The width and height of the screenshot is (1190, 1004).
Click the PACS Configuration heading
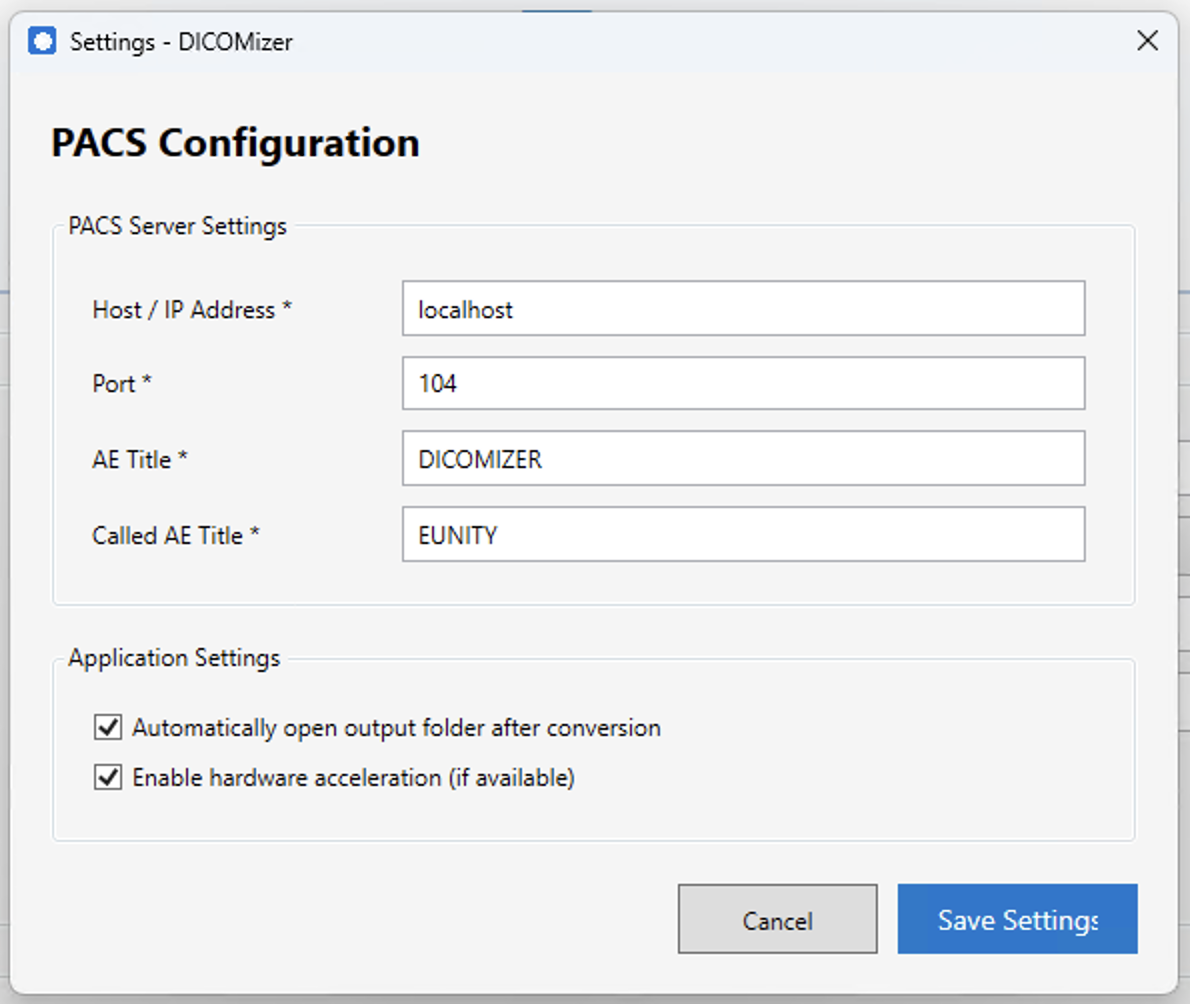point(235,142)
